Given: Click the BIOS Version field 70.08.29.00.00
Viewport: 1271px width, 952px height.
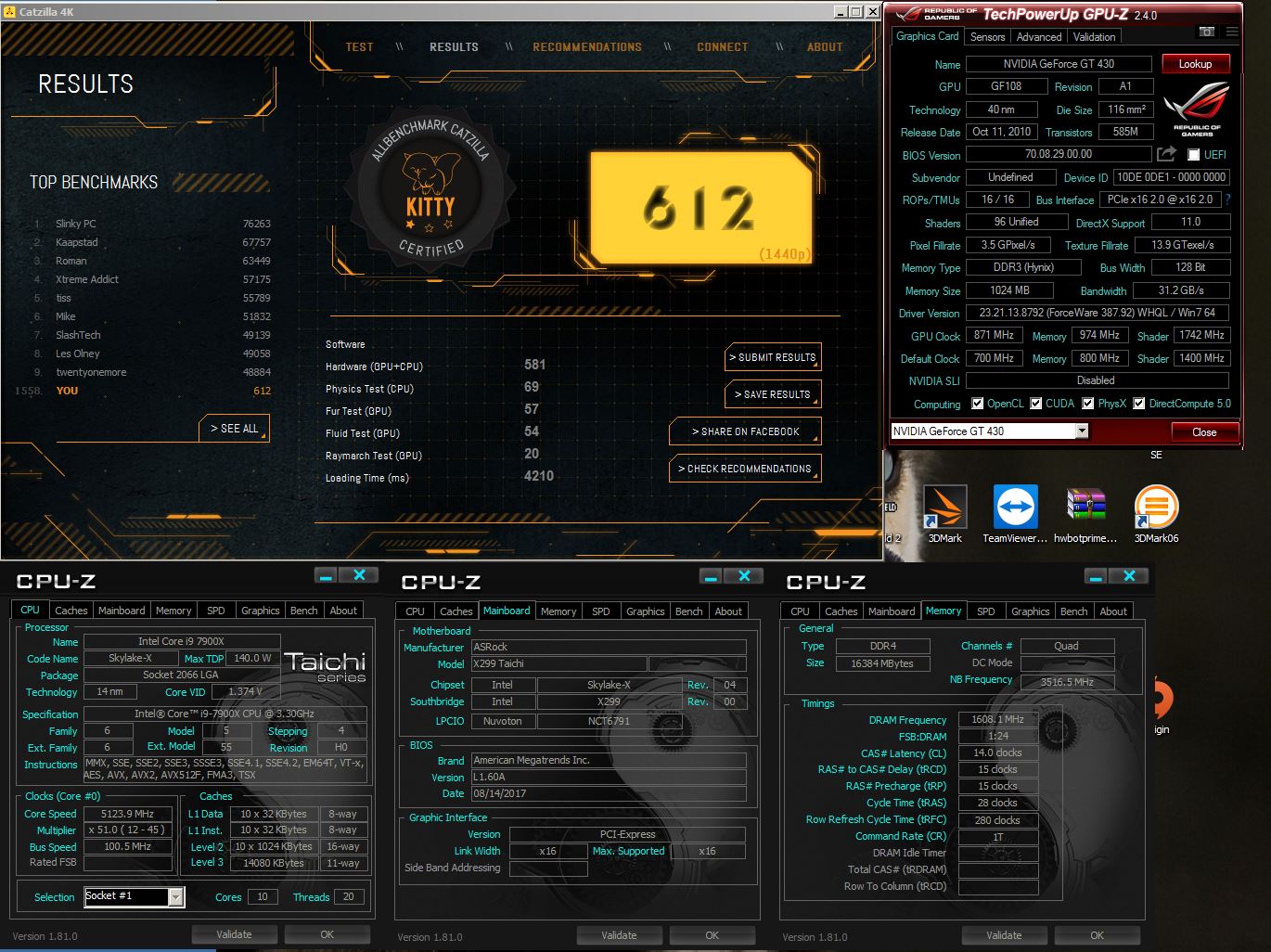Looking at the screenshot, I should (x=1059, y=154).
